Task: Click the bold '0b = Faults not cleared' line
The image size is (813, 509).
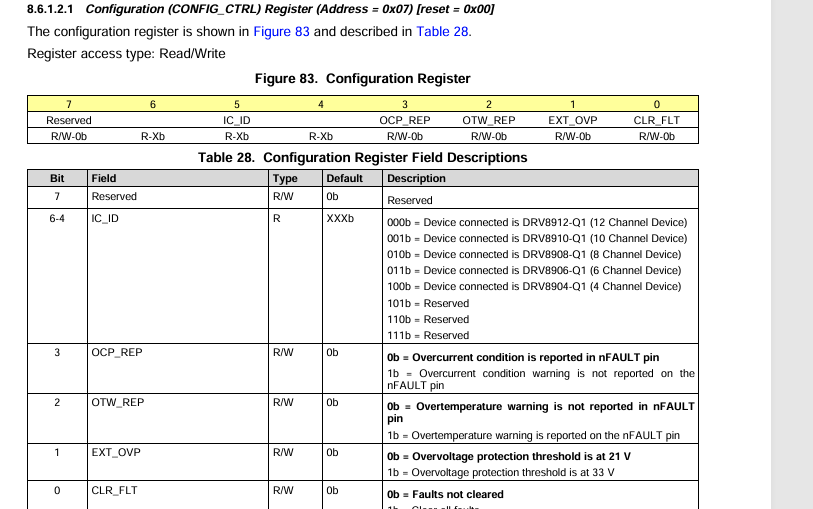Action: (x=445, y=494)
